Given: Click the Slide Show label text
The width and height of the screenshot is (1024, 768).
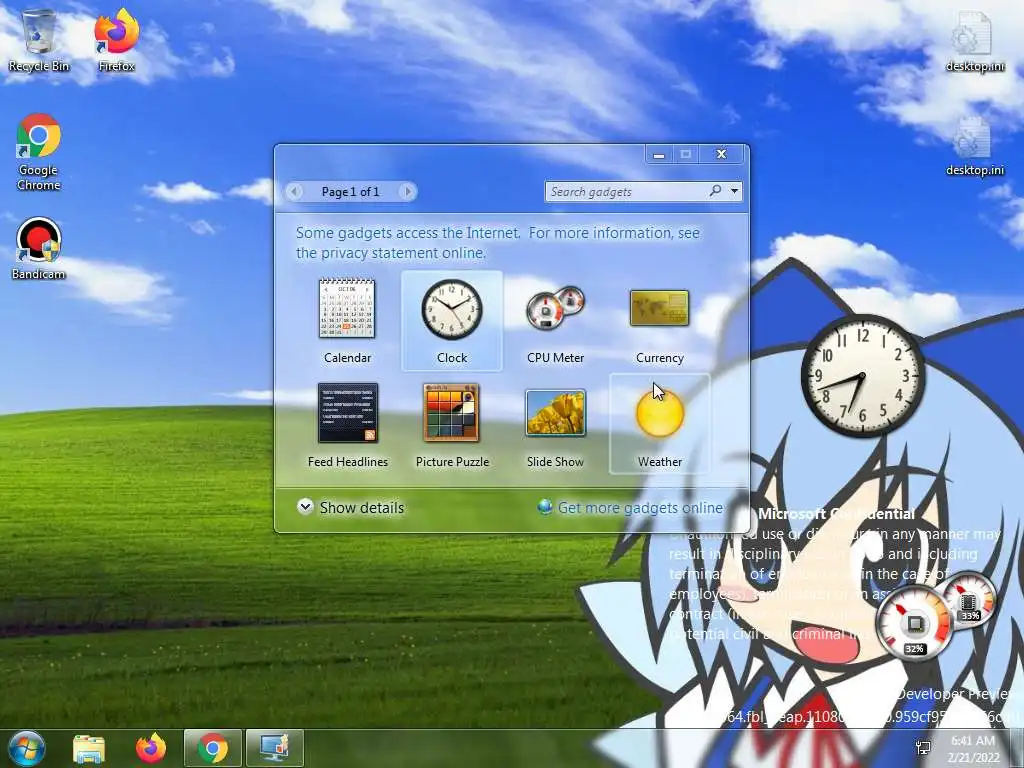Looking at the screenshot, I should [556, 462].
